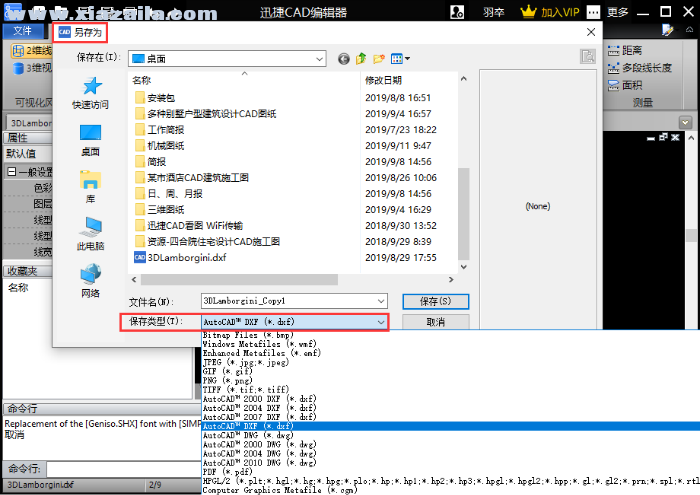Click horizontal scrollbar of file list
This screenshot has width=700, height=495.
point(239,279)
